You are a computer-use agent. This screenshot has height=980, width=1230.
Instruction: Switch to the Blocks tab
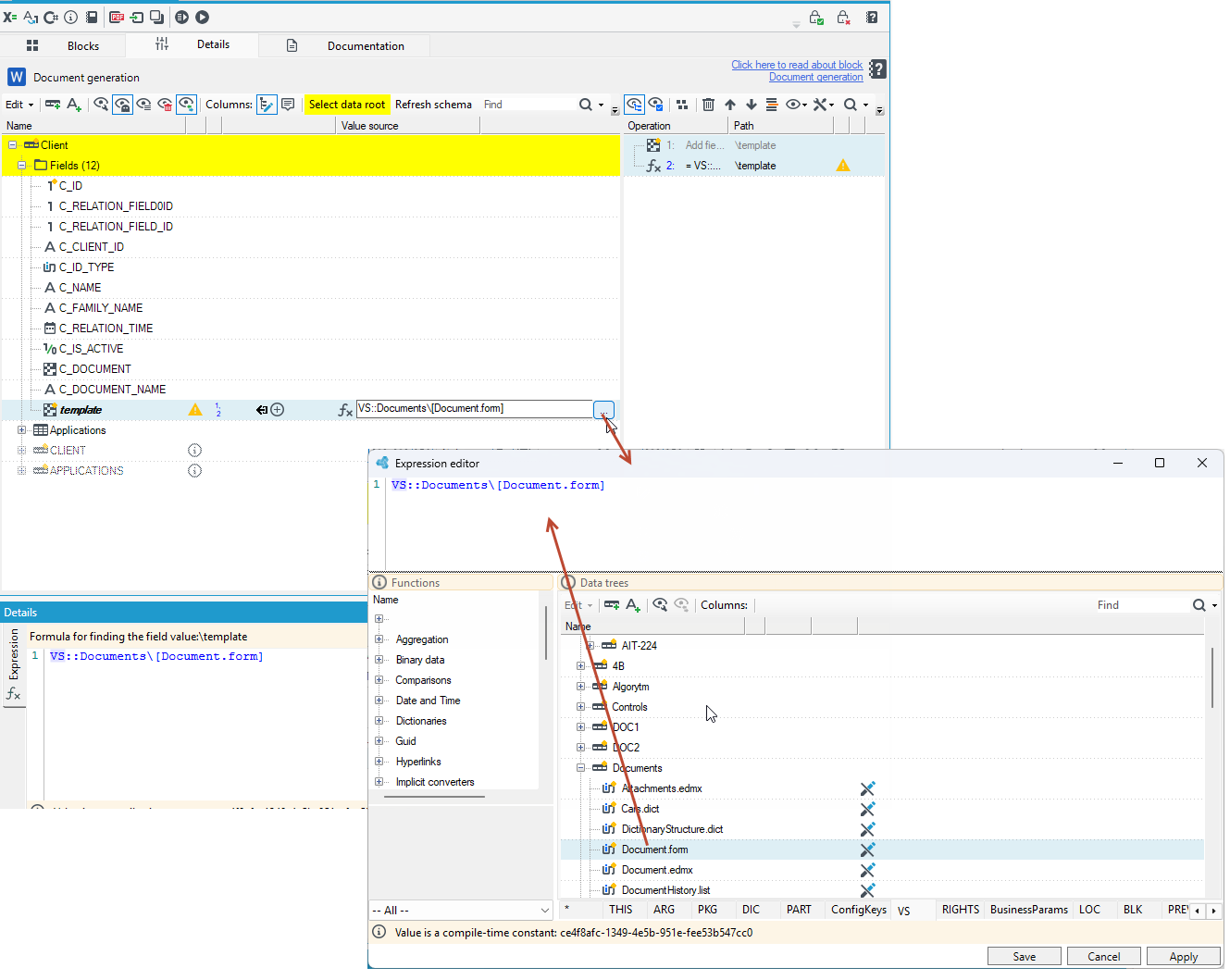pos(64,45)
